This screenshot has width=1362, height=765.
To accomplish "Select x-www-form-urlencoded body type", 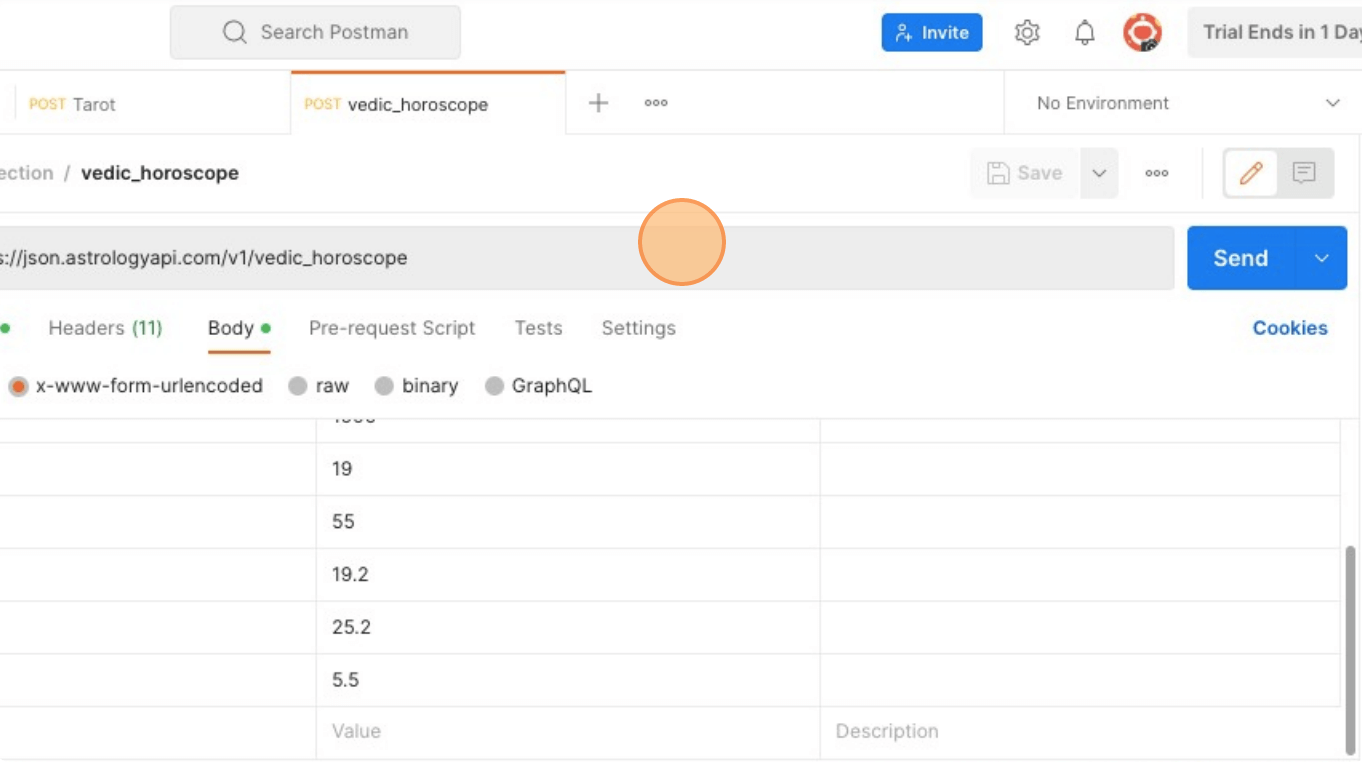I will coord(18,386).
